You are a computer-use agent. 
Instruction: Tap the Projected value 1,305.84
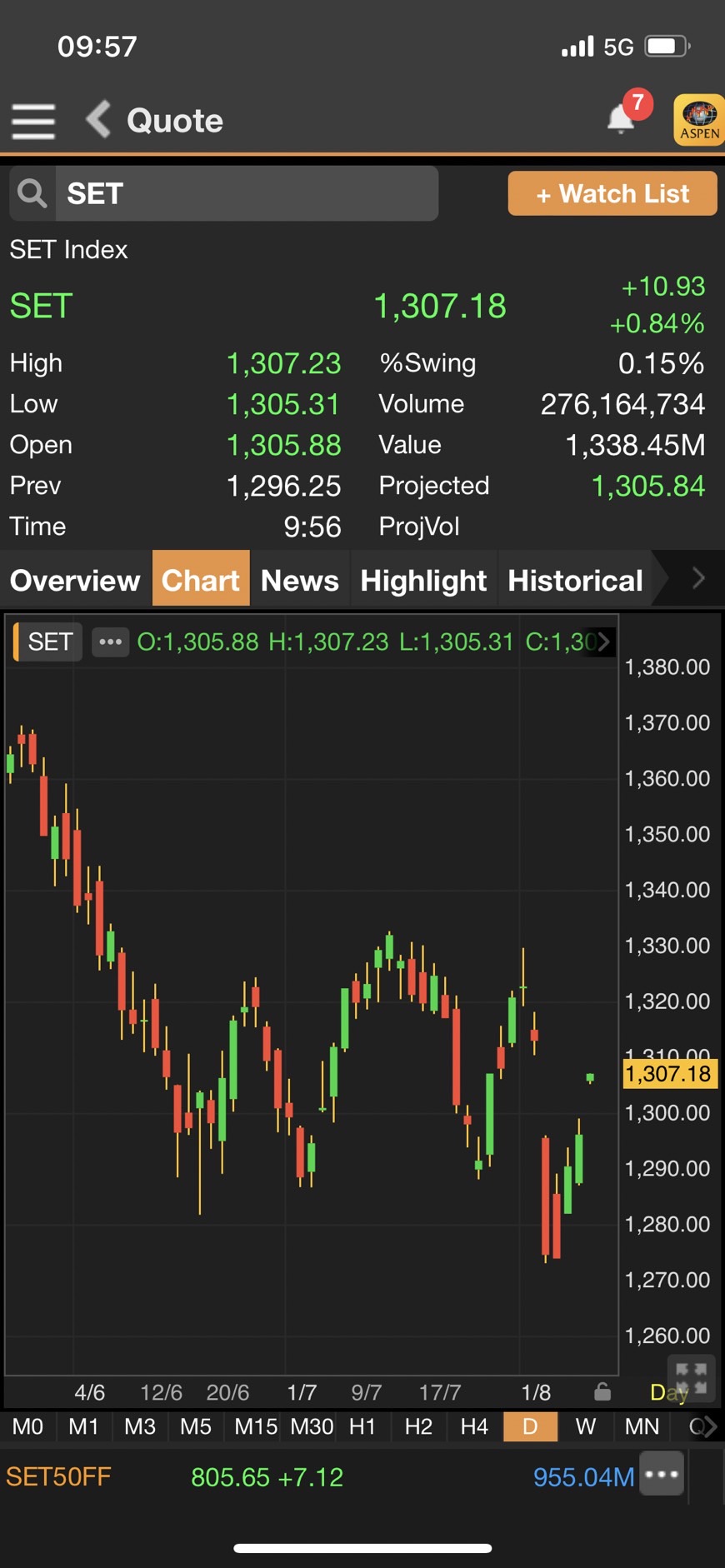(648, 486)
